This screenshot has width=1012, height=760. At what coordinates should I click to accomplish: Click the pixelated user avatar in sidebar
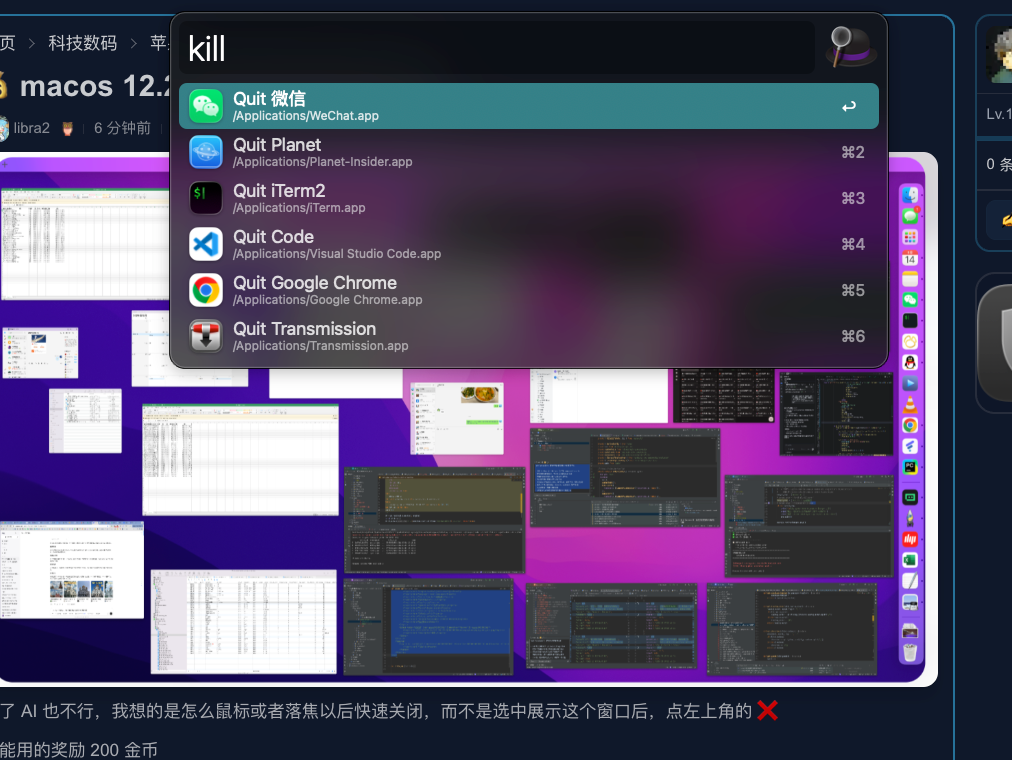tap(1000, 55)
